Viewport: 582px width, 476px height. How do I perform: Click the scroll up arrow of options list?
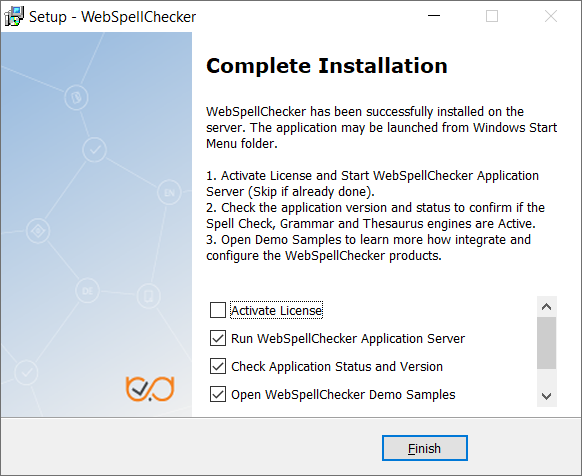coord(546,307)
